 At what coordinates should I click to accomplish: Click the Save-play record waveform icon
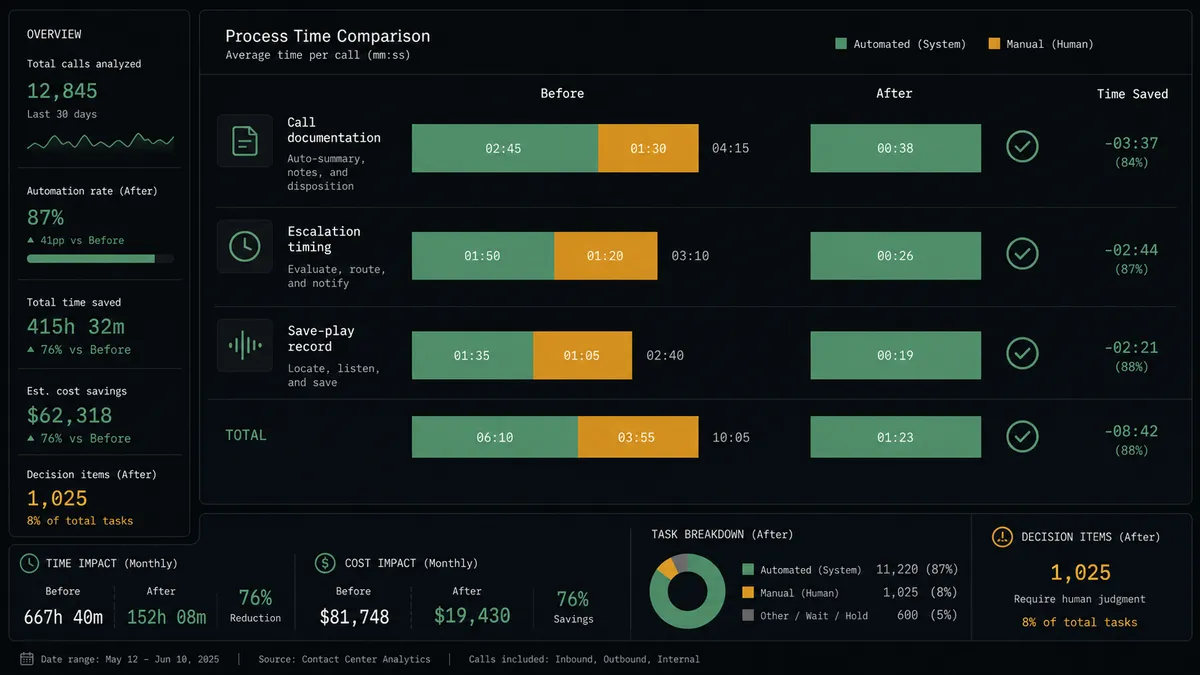point(244,346)
